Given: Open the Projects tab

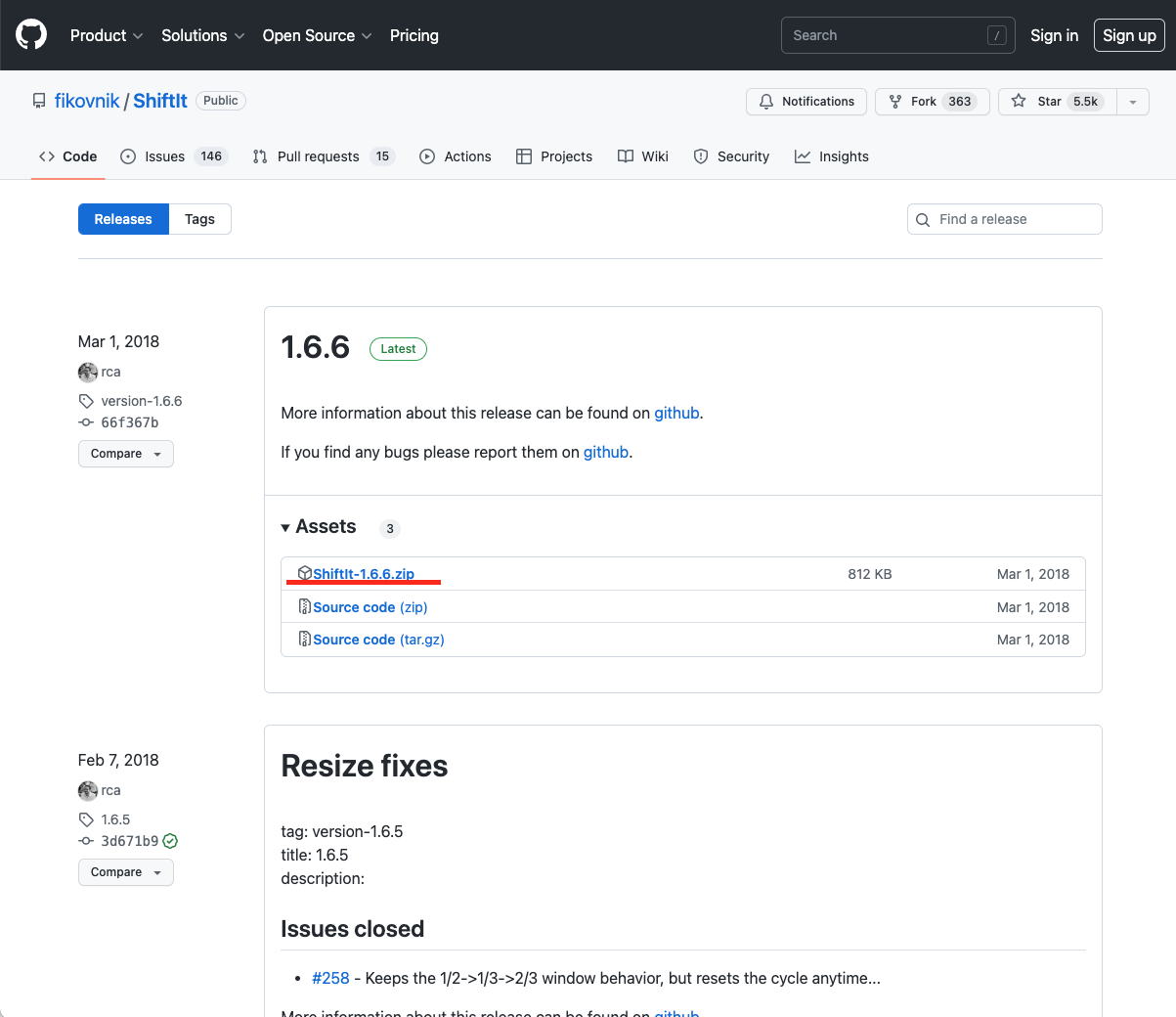Looking at the screenshot, I should [x=554, y=156].
